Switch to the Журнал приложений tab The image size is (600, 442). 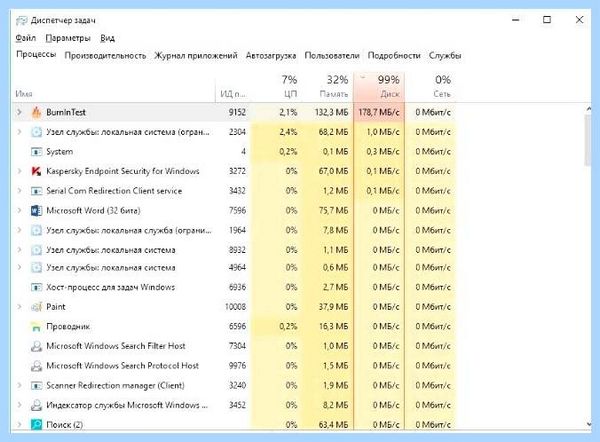pyautogui.click(x=196, y=56)
